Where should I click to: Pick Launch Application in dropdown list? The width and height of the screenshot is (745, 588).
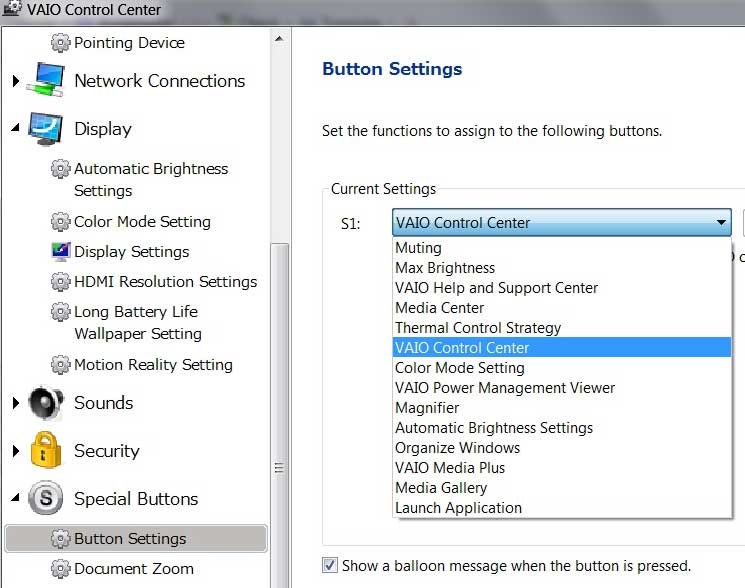(458, 508)
